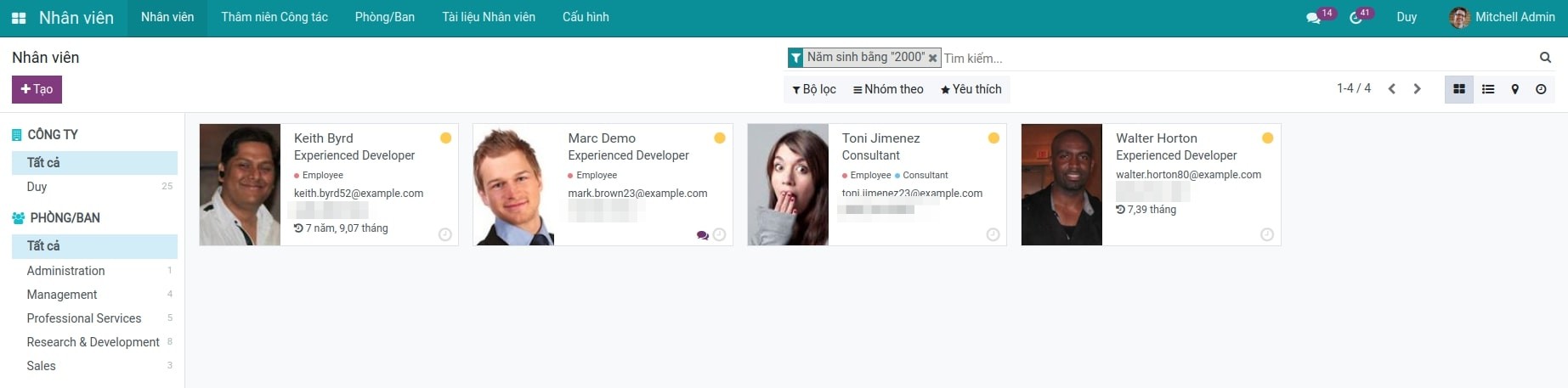Click activity clock on Keith Byrd card

[x=444, y=235]
